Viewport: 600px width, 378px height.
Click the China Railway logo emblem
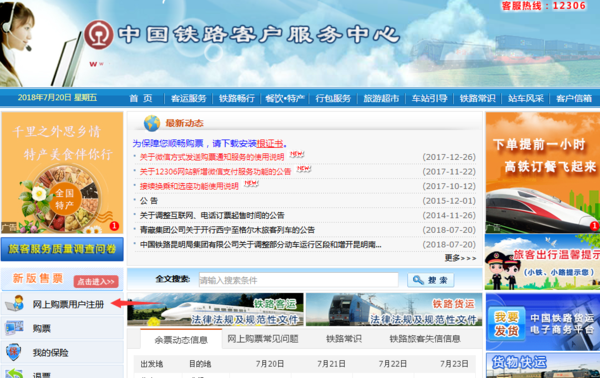[99, 34]
